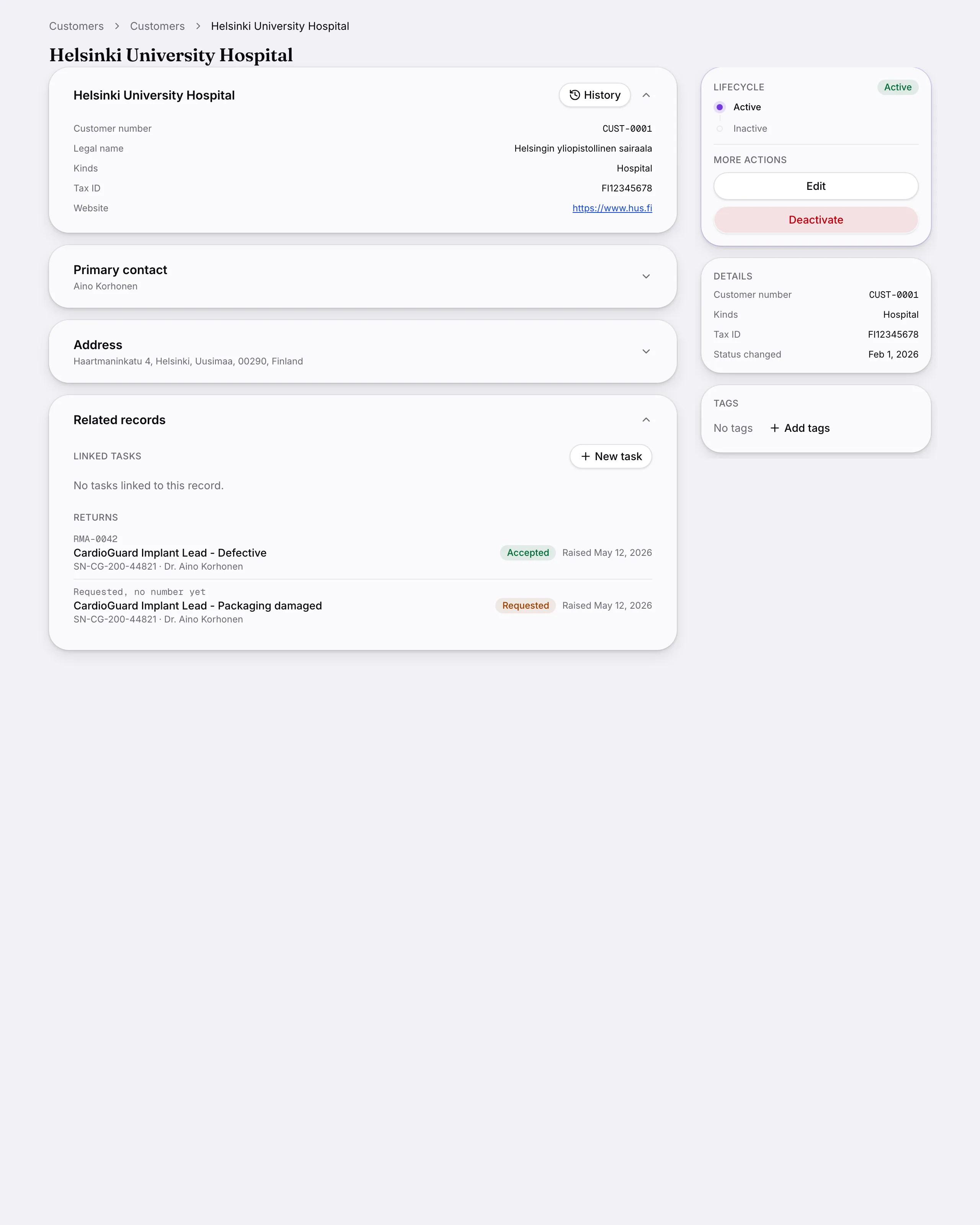Click 'Requested, no number yet' label
980x1225 pixels.
tap(139, 591)
